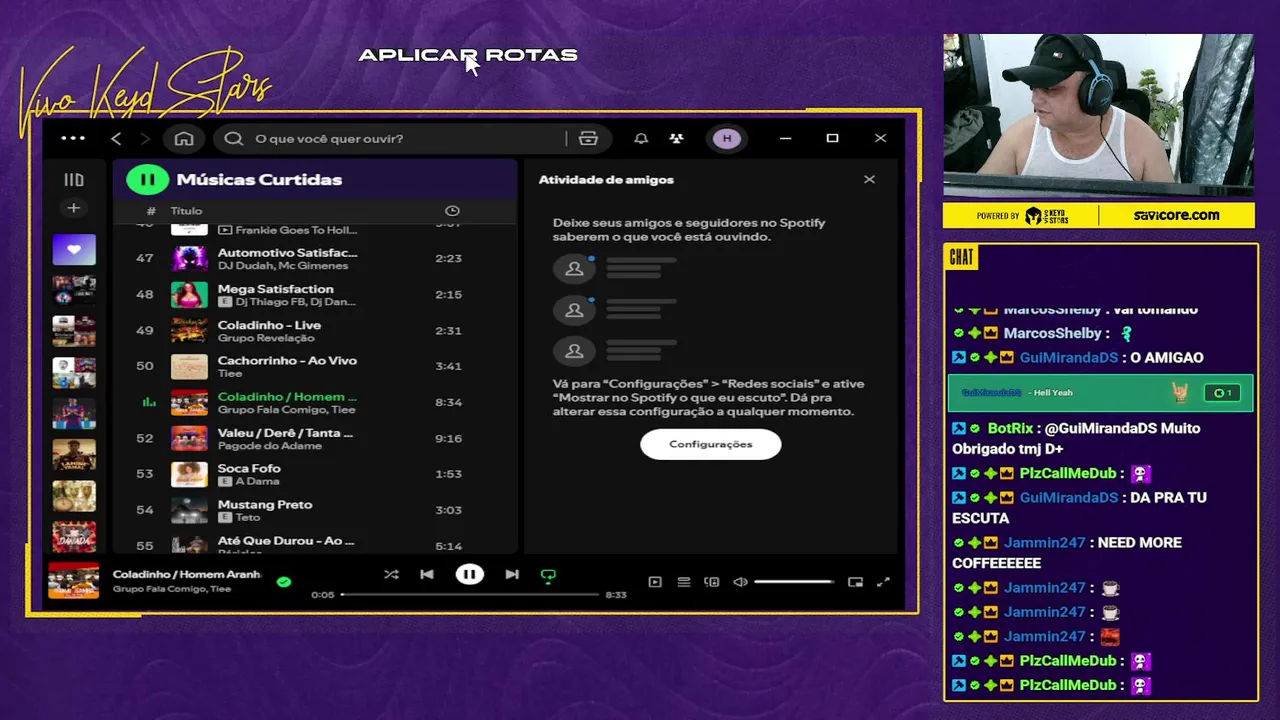1280x720 pixels.
Task: Open the Browse icon in search bar
Action: pos(588,138)
